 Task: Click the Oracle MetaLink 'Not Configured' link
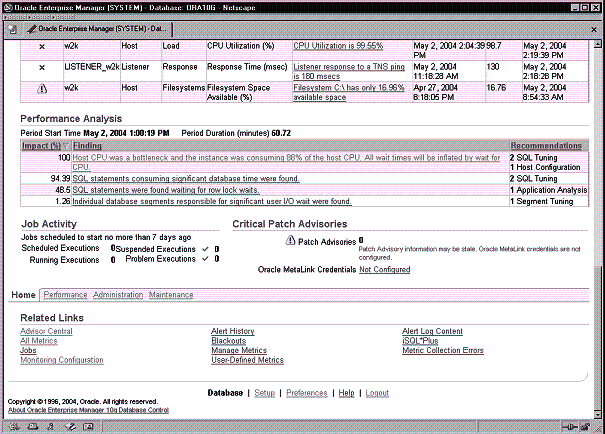point(384,270)
